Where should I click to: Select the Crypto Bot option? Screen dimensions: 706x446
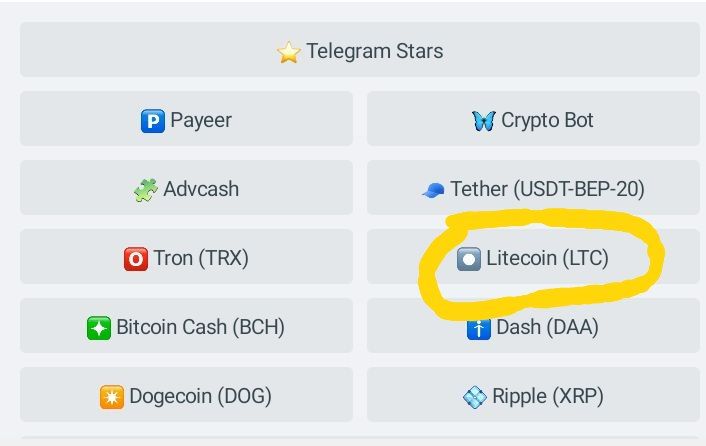coord(533,120)
